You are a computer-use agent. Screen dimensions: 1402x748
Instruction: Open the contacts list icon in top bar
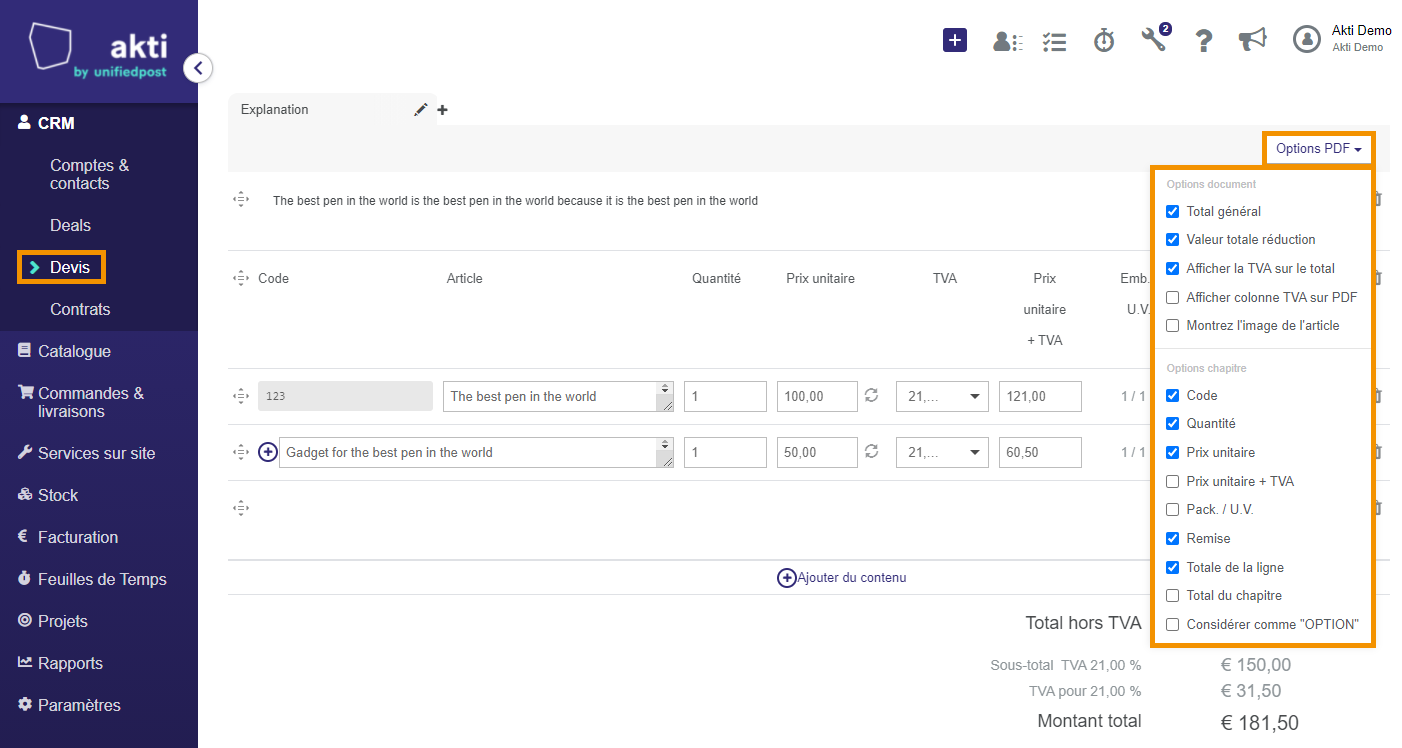[1006, 41]
